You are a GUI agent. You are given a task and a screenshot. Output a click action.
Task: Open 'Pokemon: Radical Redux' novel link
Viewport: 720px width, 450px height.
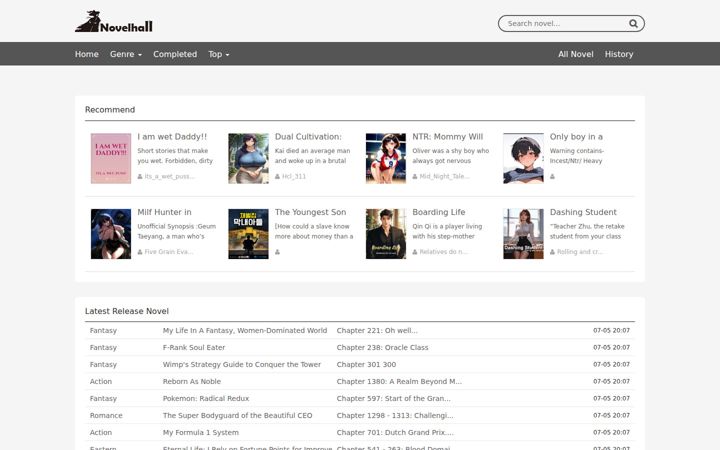point(206,399)
